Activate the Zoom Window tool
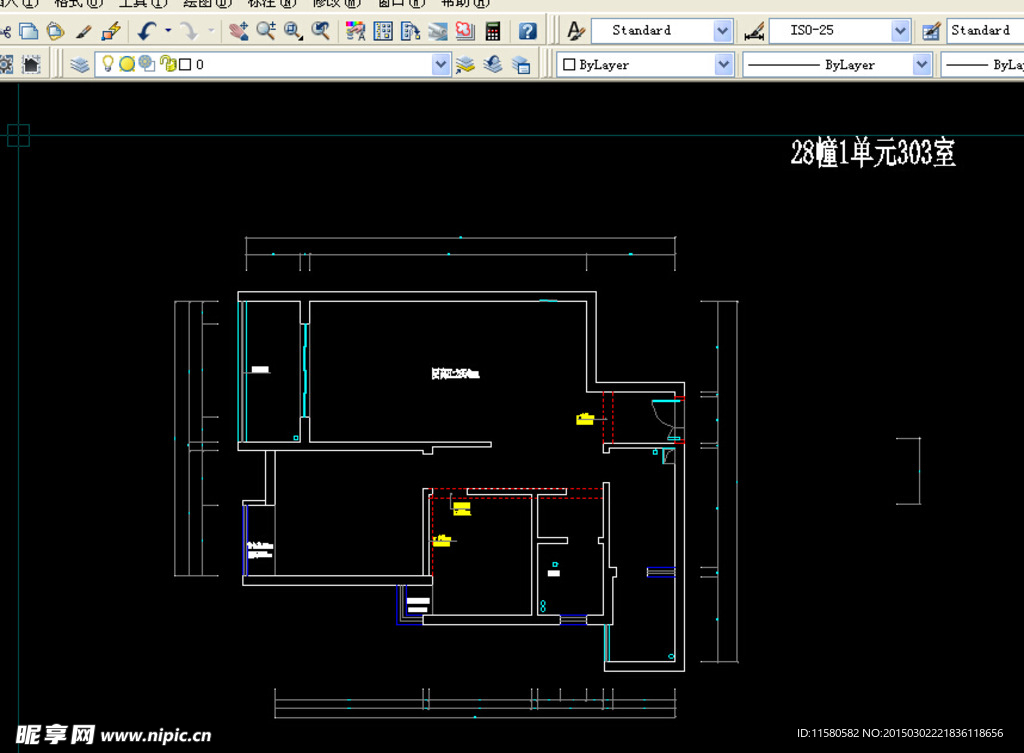 pyautogui.click(x=293, y=31)
